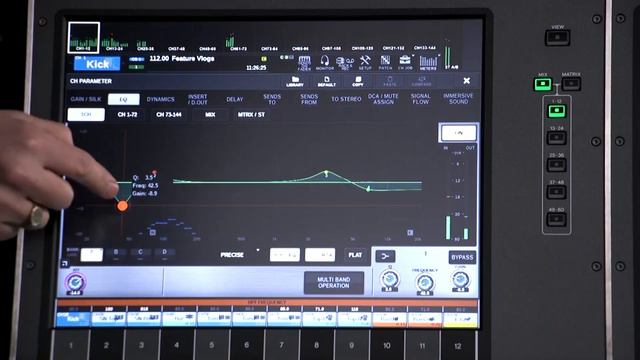Open the Sends on Fader icon
The image size is (640, 360).
pos(304,63)
